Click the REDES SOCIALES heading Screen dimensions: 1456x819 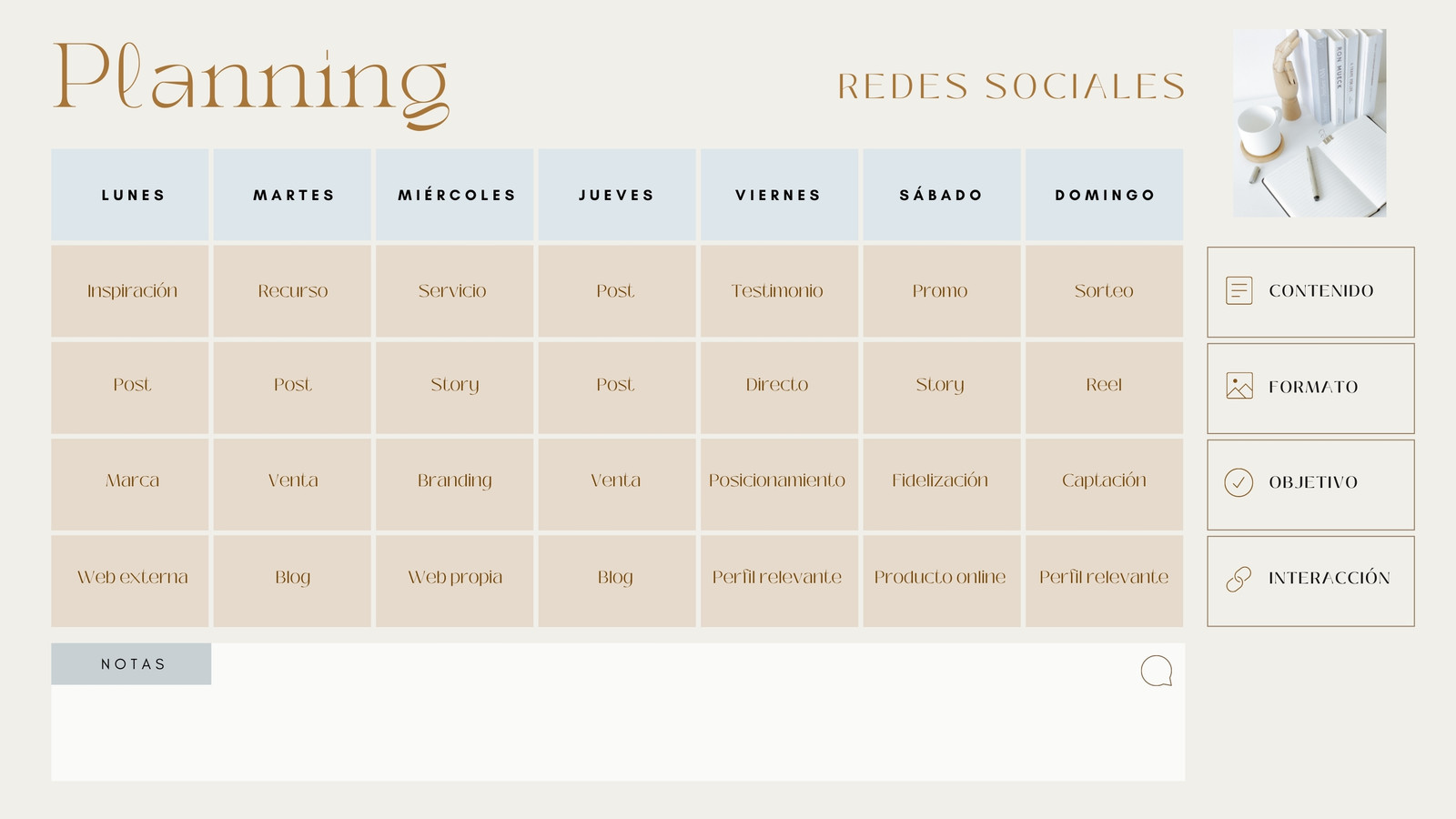click(1011, 86)
